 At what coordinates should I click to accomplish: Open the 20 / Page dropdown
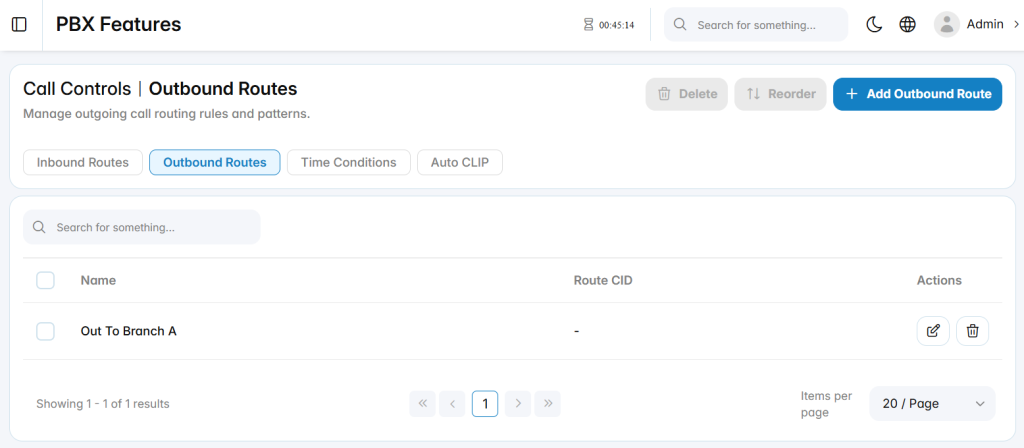[x=932, y=404]
